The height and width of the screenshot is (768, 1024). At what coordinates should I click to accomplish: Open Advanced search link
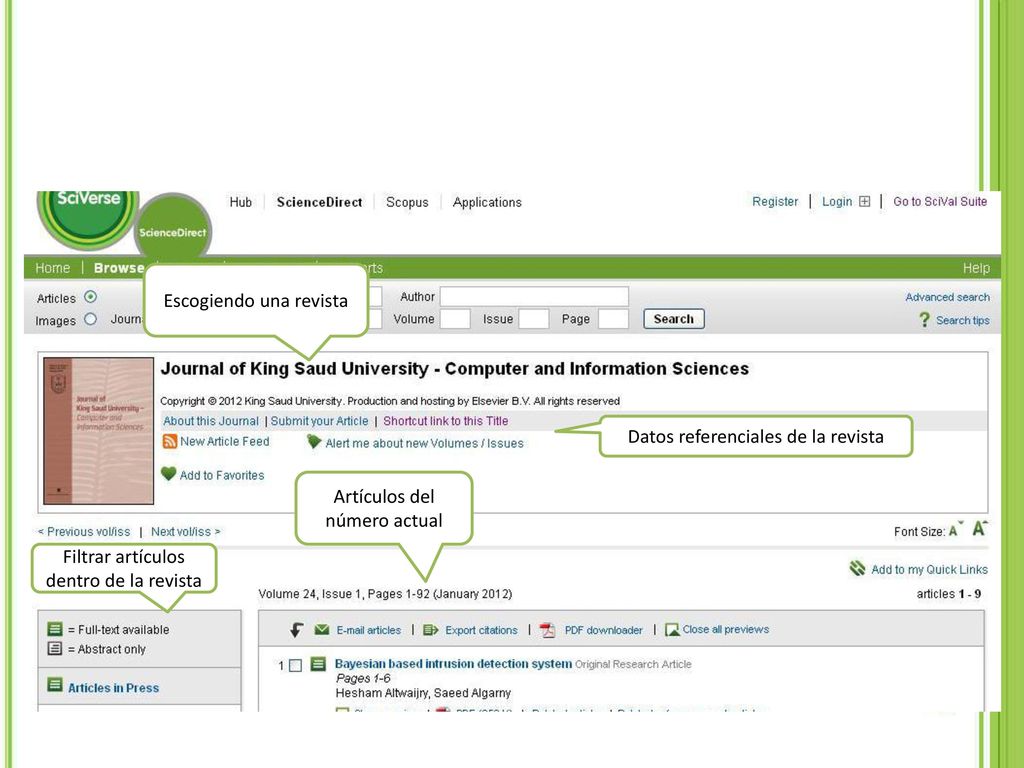coord(947,297)
